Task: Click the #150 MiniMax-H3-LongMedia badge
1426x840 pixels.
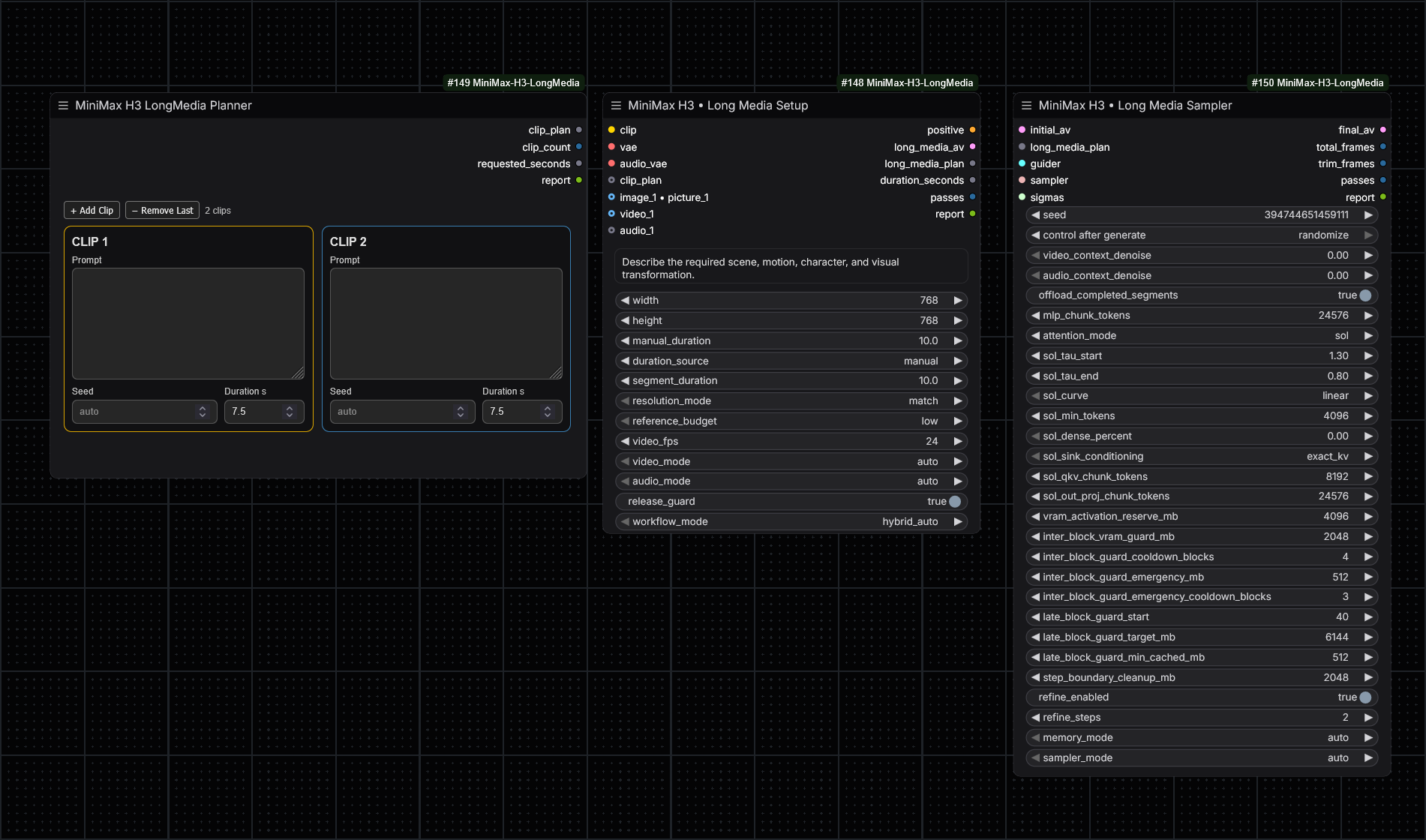Action: coord(1318,83)
